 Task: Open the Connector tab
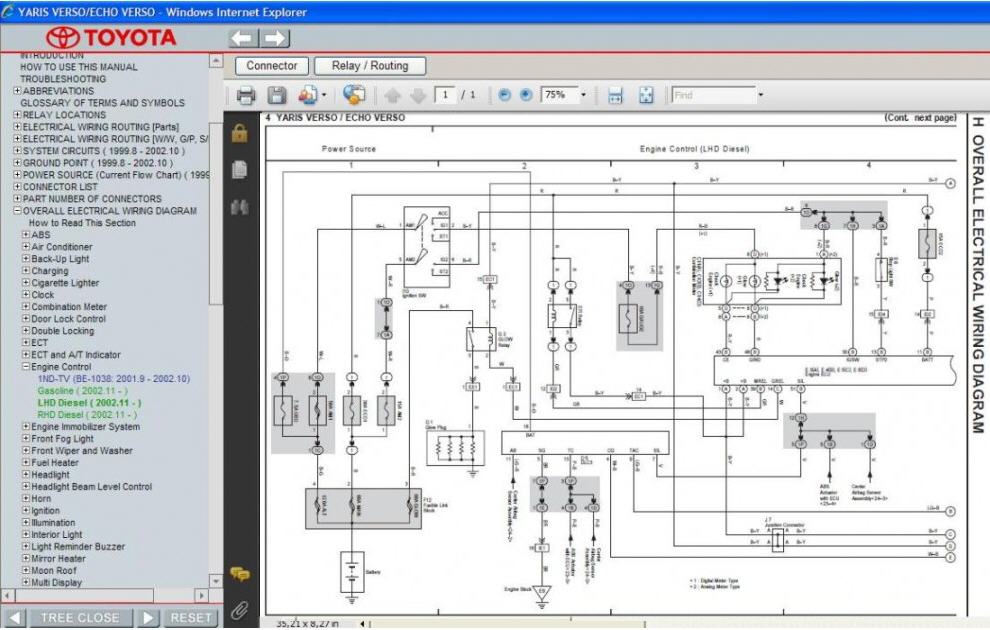click(x=271, y=66)
